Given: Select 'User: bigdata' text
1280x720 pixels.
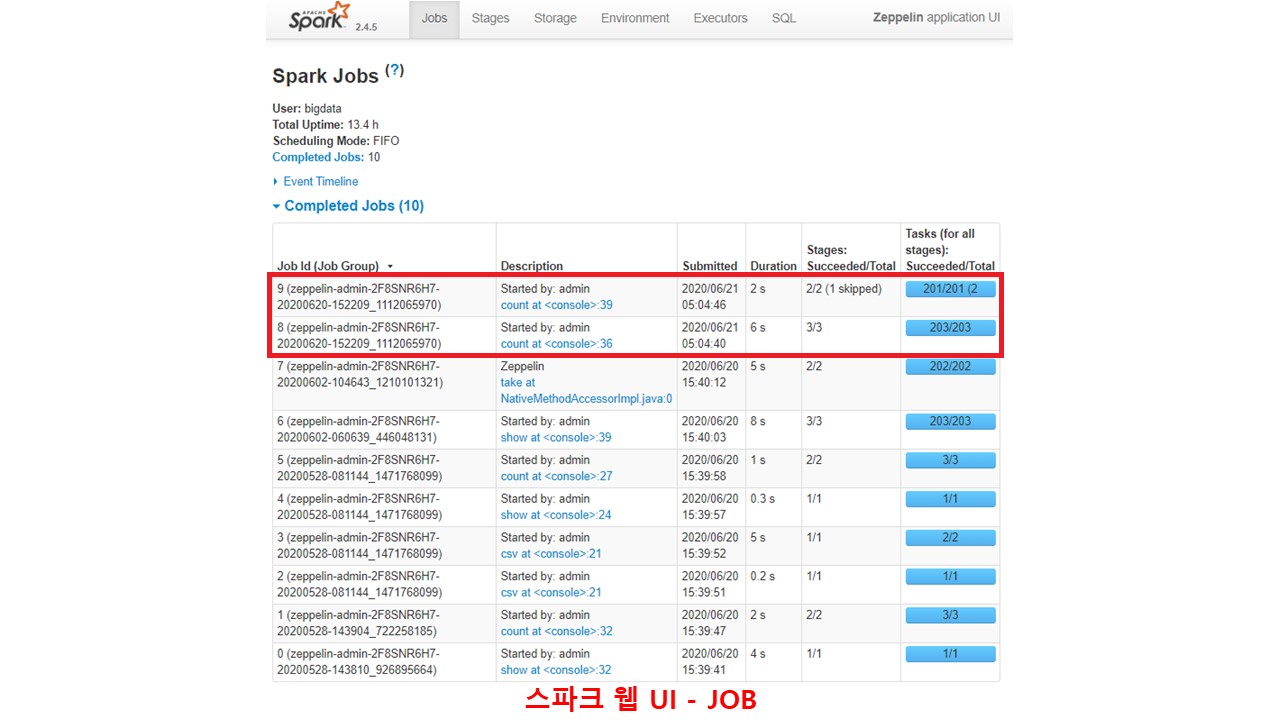Looking at the screenshot, I should click(x=306, y=109).
